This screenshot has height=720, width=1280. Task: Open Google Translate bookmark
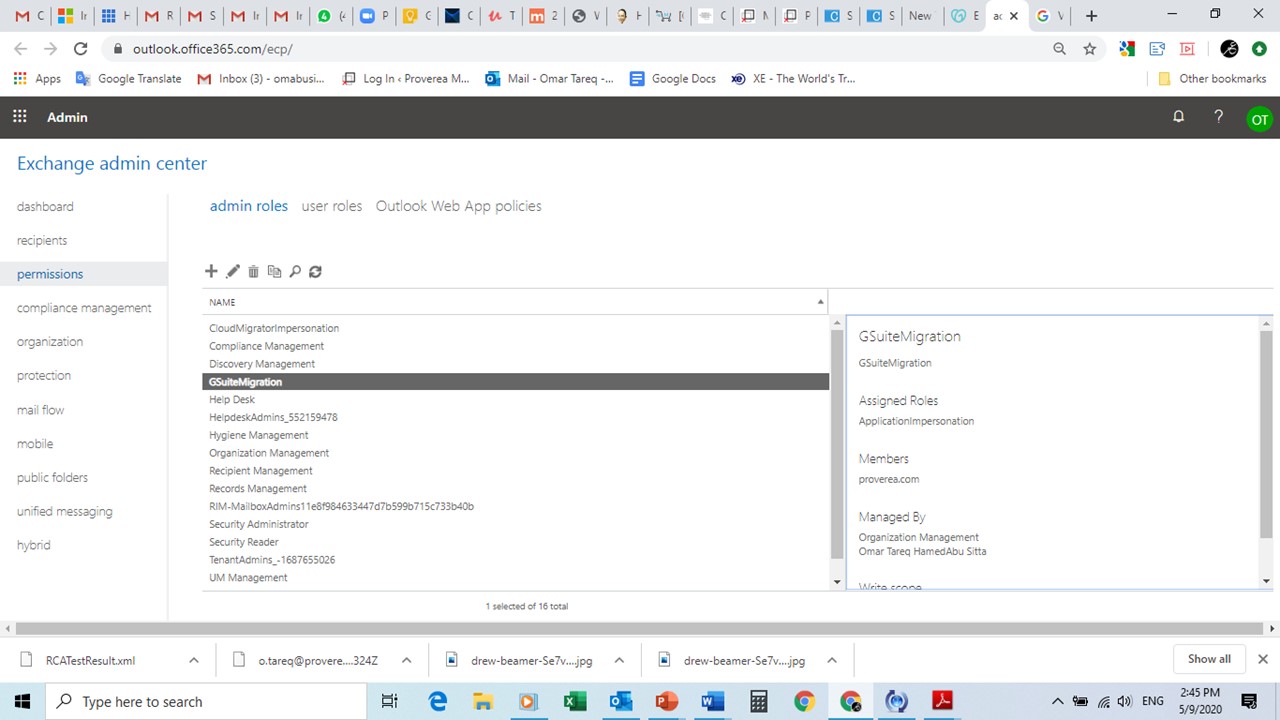coord(129,78)
